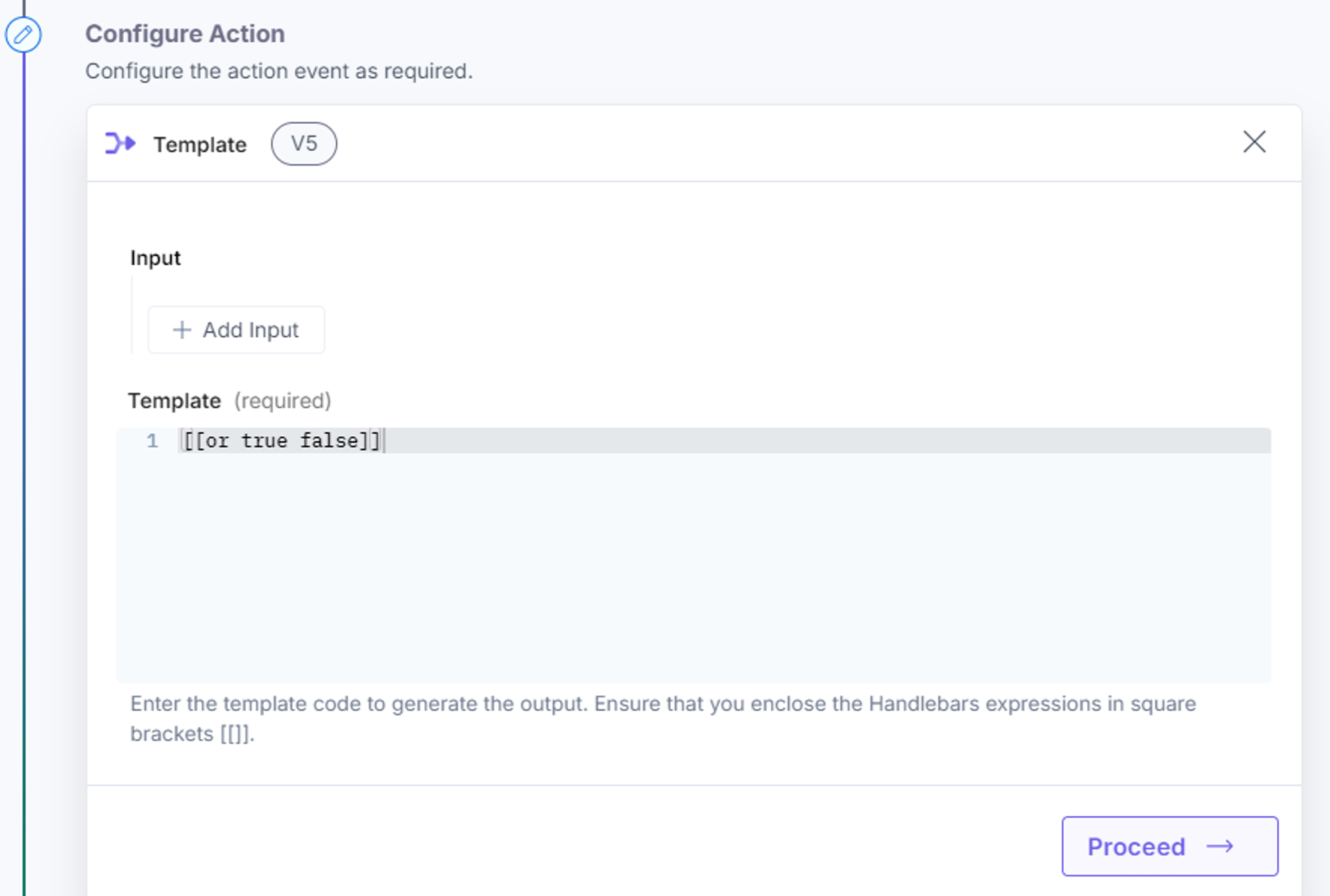The height and width of the screenshot is (896, 1330).
Task: Click the Input section label
Action: (156, 258)
